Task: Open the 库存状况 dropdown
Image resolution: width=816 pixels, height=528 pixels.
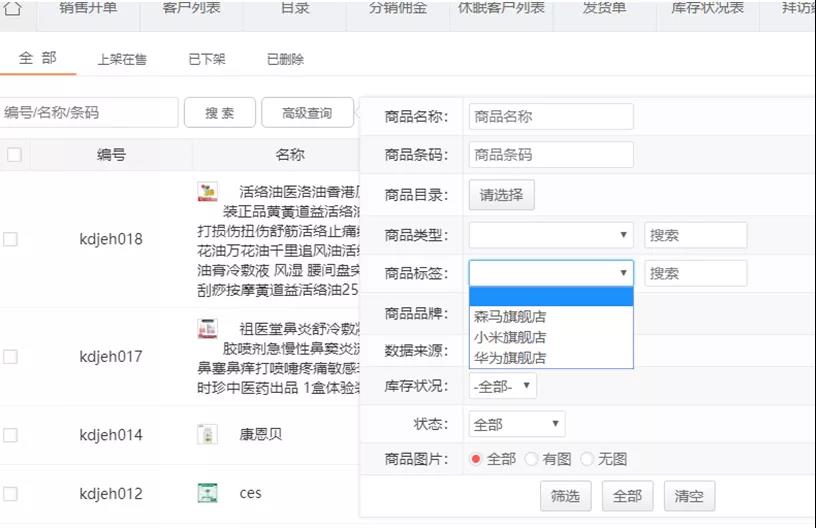Action: coord(503,386)
